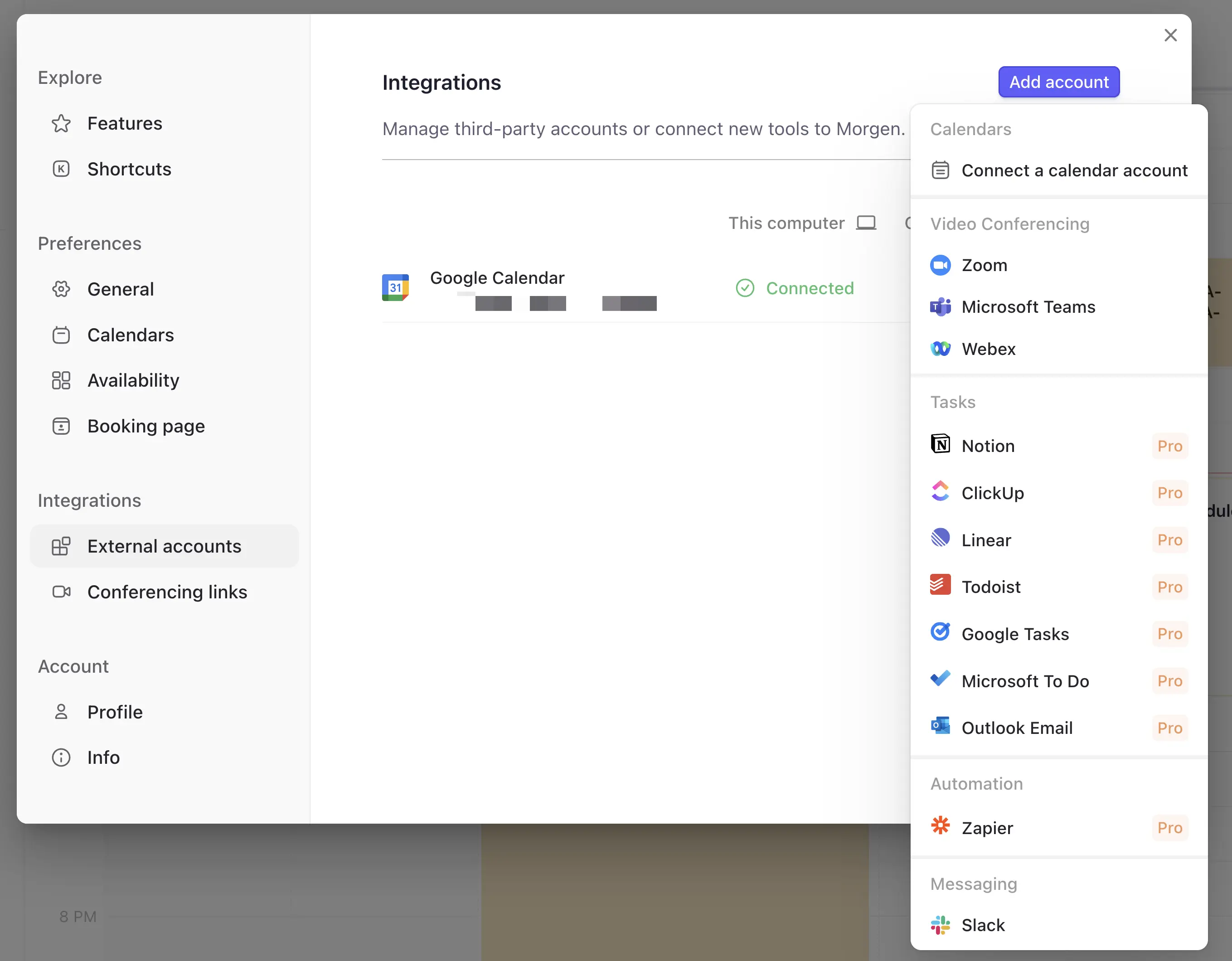The image size is (1232, 961).
Task: Select Notion task integration
Action: click(1059, 447)
